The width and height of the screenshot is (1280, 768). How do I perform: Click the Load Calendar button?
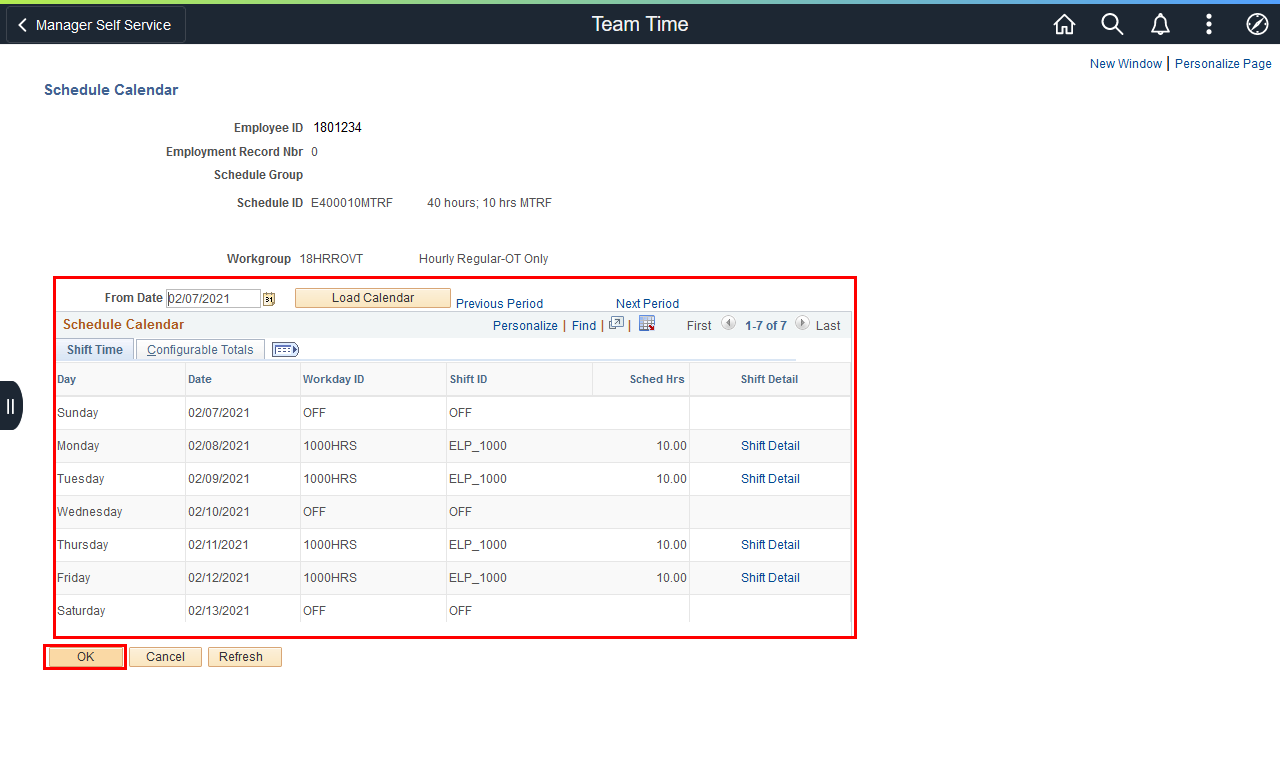pos(373,298)
